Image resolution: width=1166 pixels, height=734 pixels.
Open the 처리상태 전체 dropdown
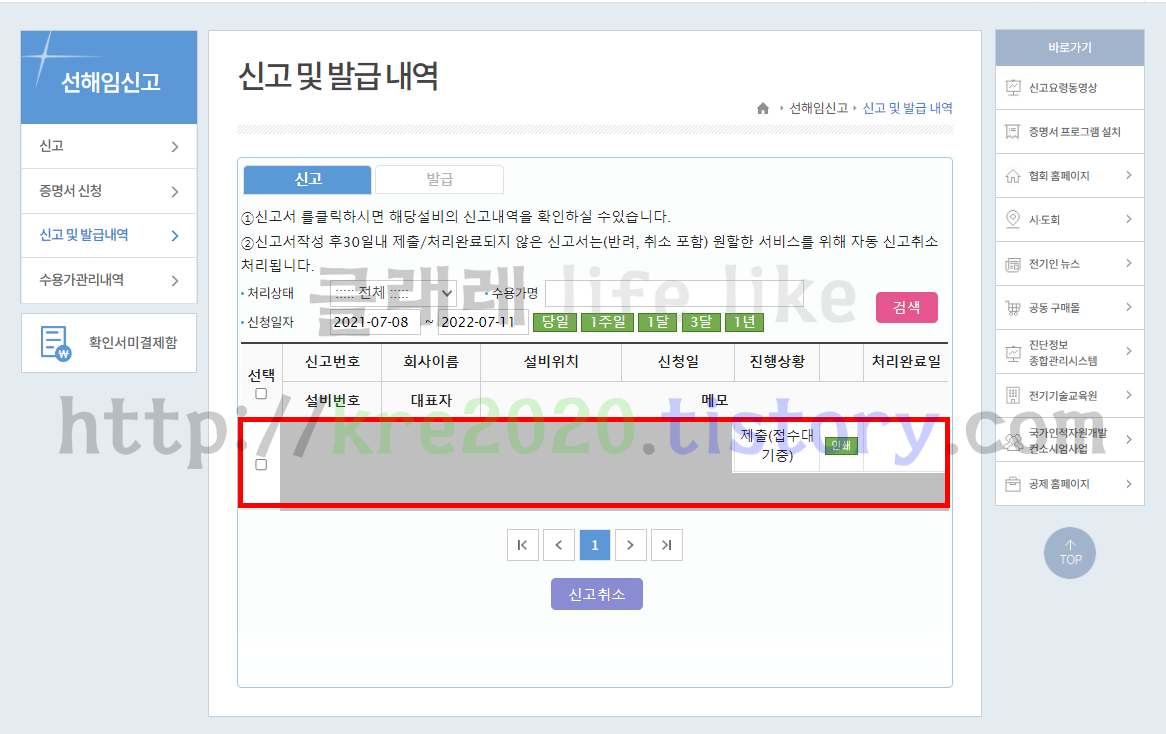(393, 293)
